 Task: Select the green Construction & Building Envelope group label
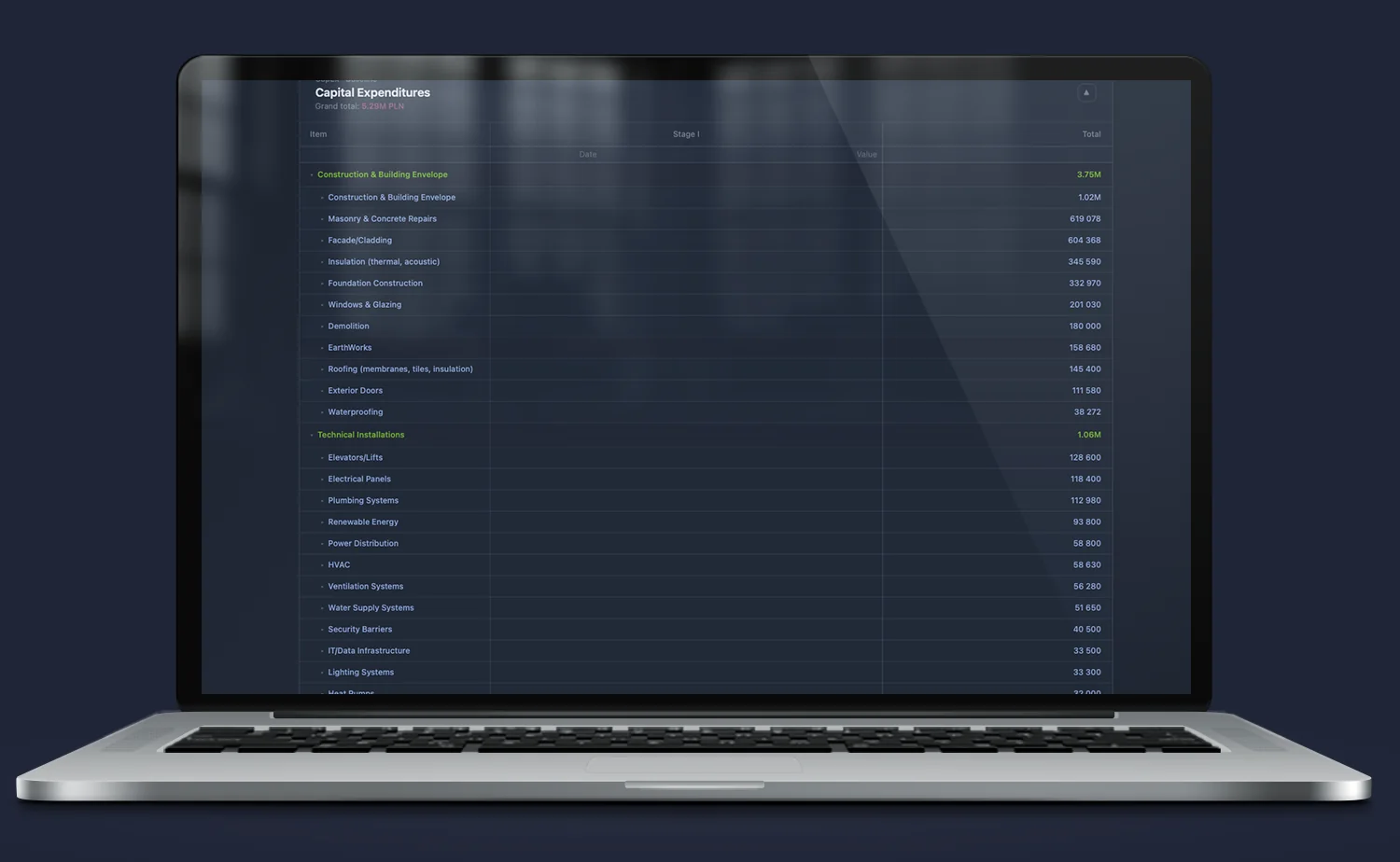tap(383, 174)
